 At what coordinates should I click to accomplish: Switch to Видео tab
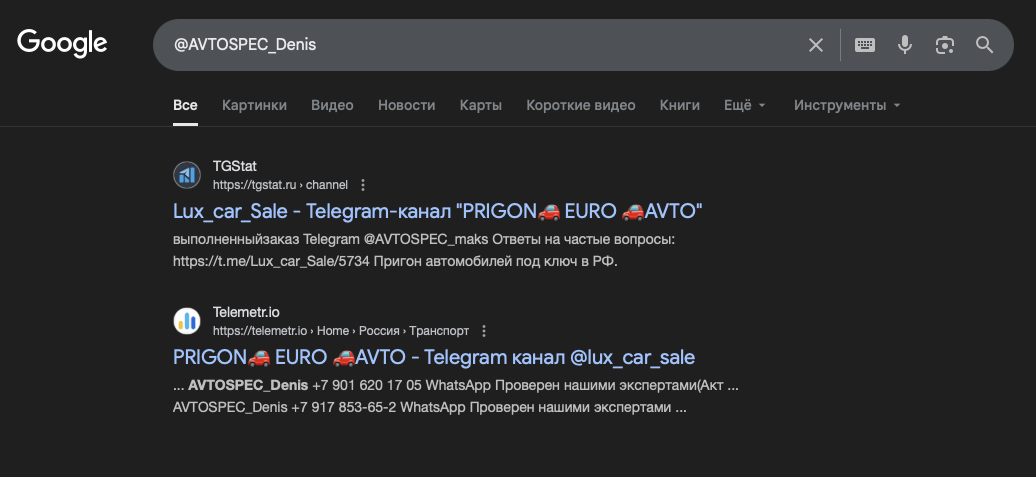(332, 105)
